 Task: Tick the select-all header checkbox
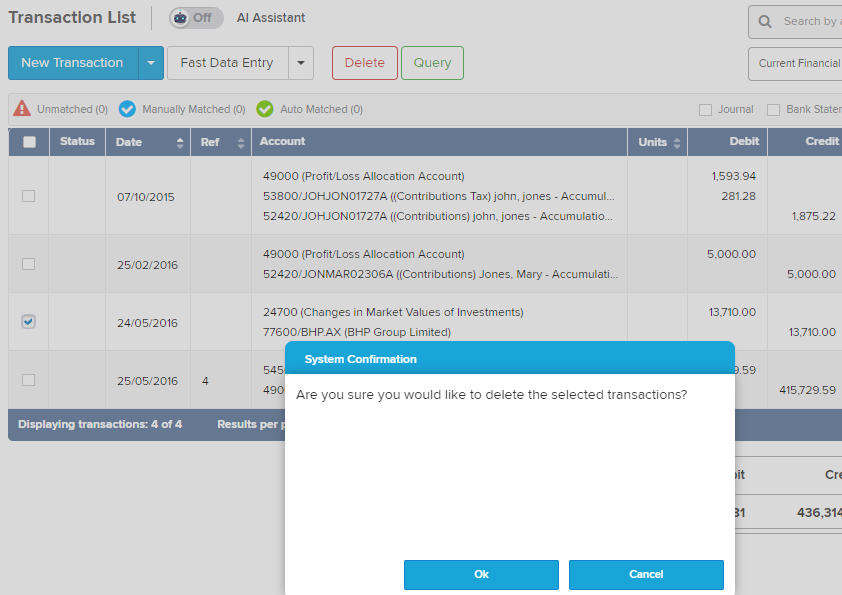(x=29, y=142)
